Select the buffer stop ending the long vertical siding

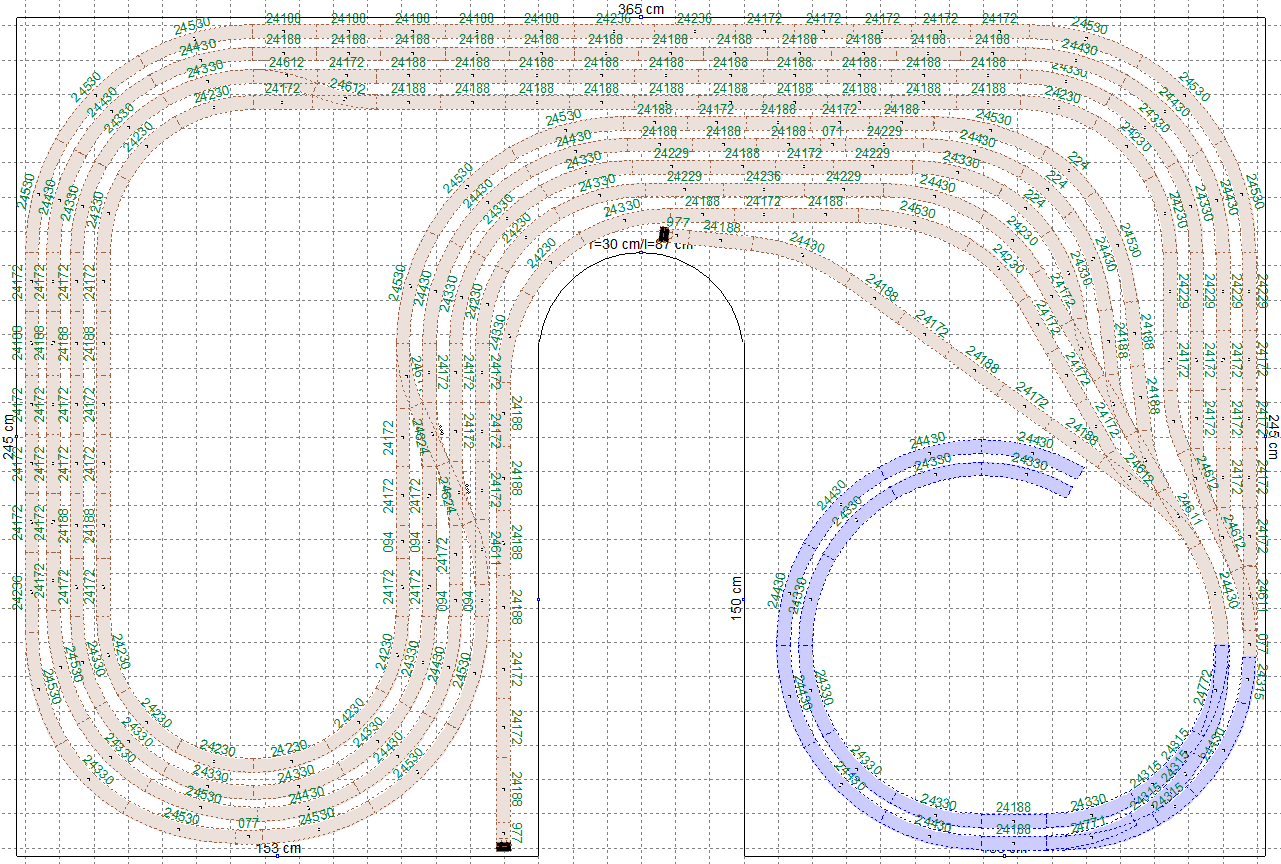click(503, 847)
